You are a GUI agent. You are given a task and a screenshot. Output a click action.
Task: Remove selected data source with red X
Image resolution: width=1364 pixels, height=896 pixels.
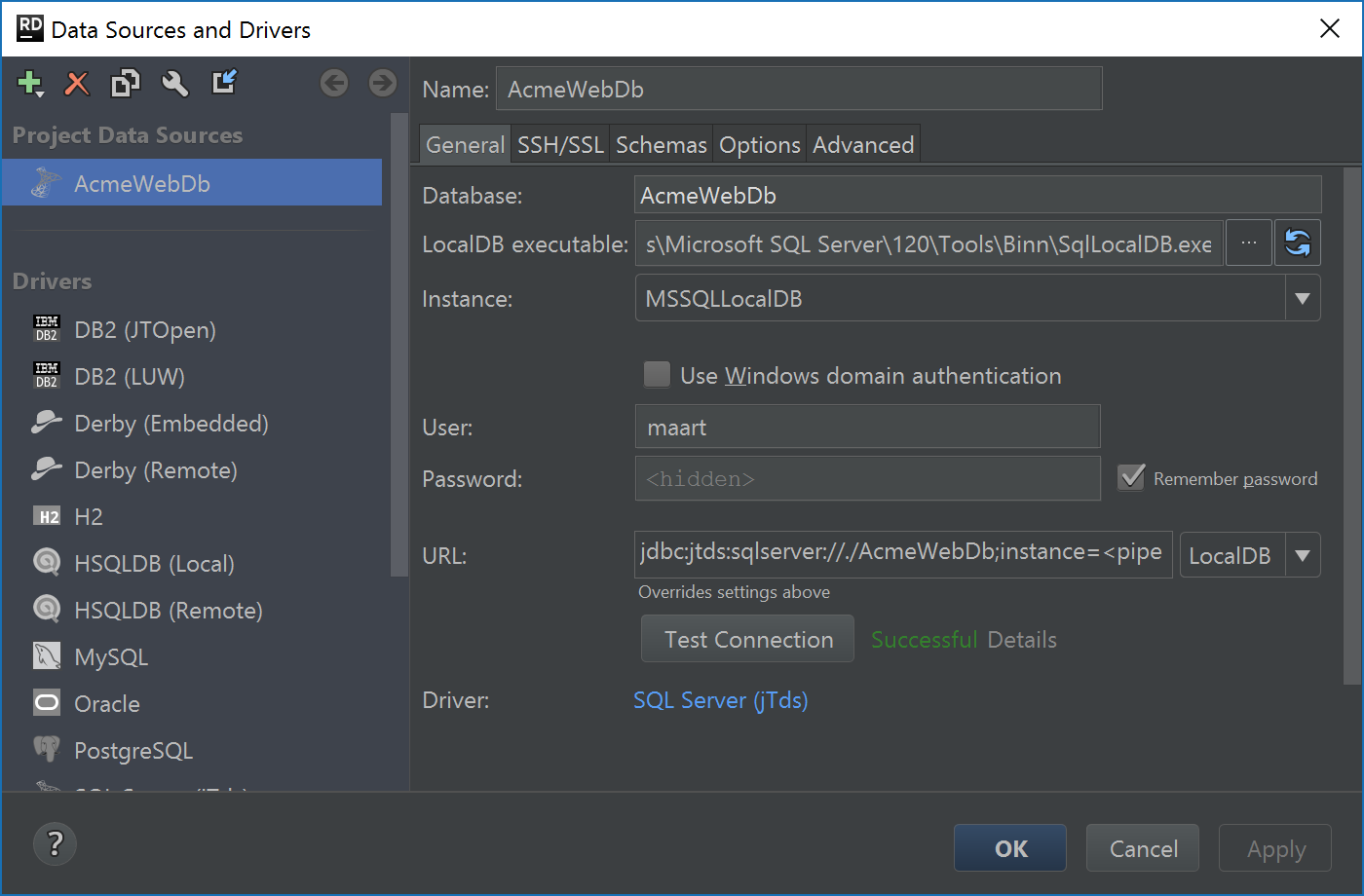pos(77,84)
